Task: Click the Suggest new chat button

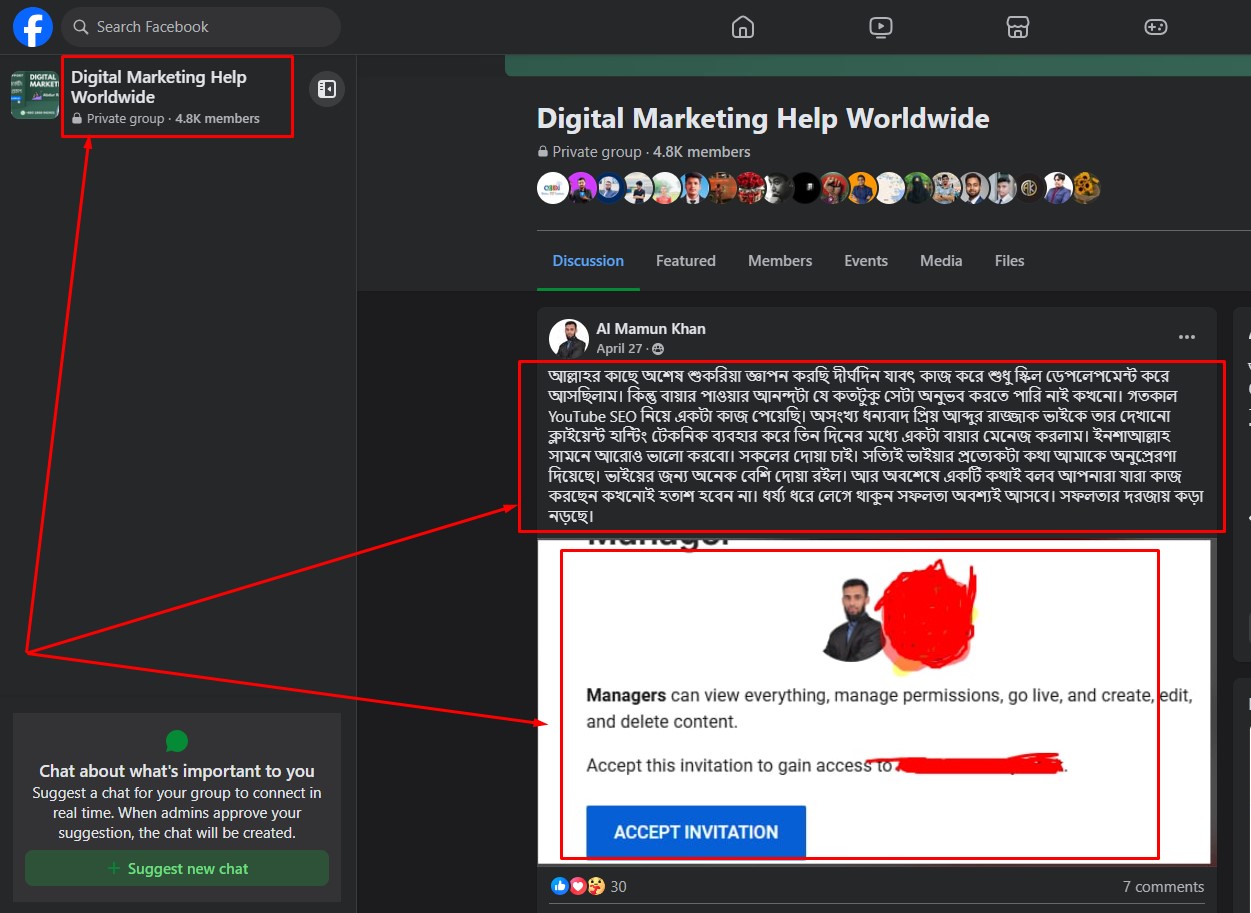Action: coord(177,868)
